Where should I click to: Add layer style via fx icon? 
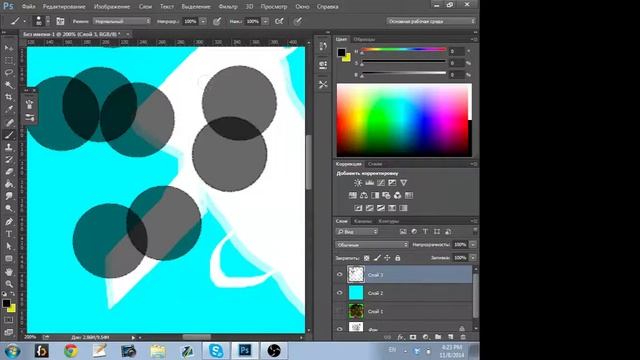tap(400, 337)
